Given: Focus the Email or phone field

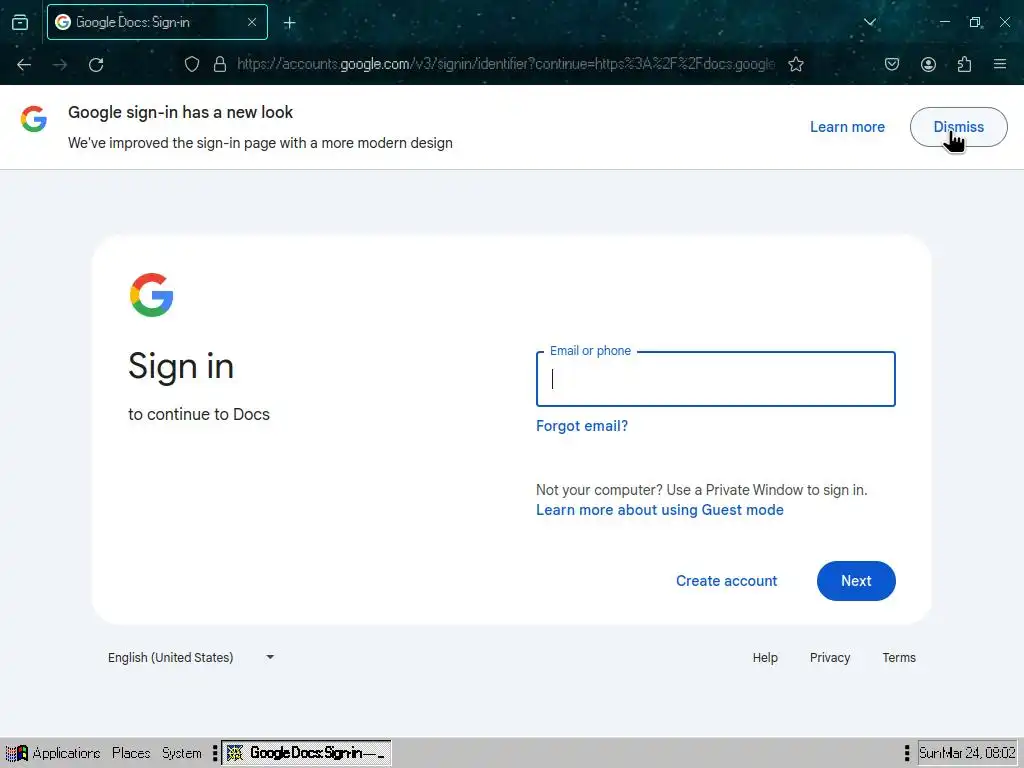Looking at the screenshot, I should point(715,379).
